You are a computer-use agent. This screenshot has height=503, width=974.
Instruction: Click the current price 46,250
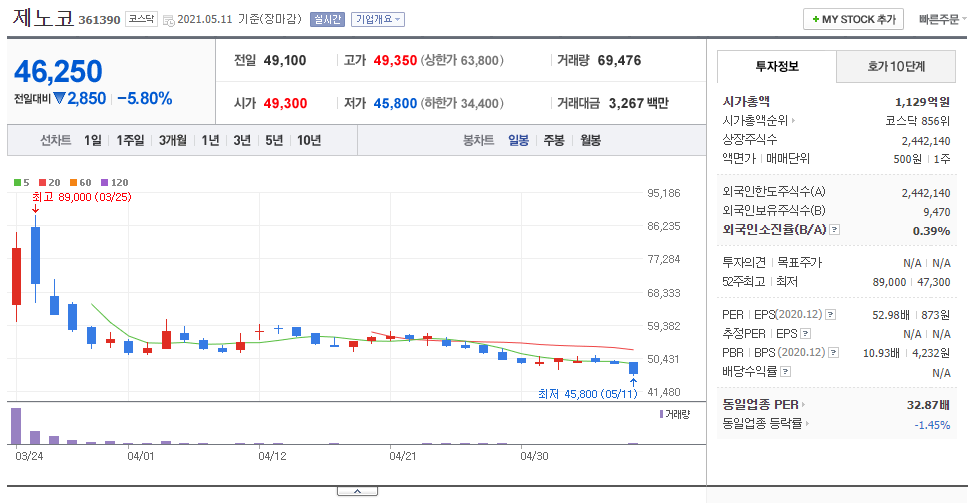[58, 71]
